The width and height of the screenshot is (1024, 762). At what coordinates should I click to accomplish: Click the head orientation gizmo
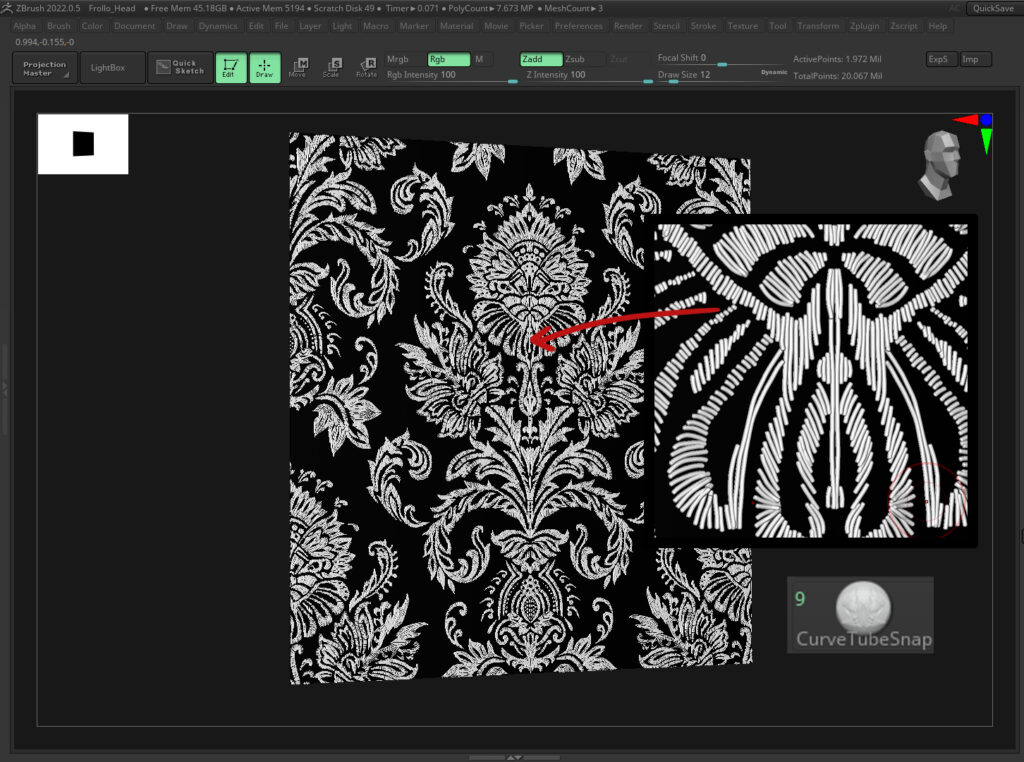point(940,162)
